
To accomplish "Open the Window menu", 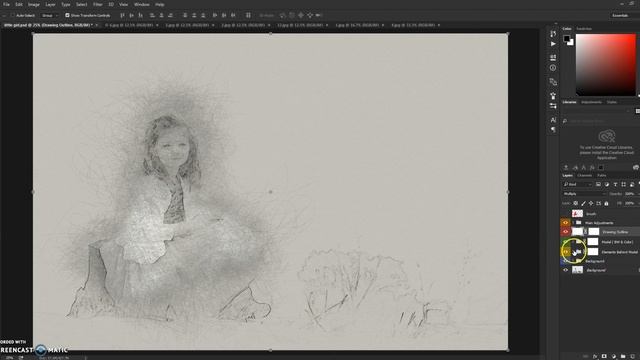I will pyautogui.click(x=142, y=4).
